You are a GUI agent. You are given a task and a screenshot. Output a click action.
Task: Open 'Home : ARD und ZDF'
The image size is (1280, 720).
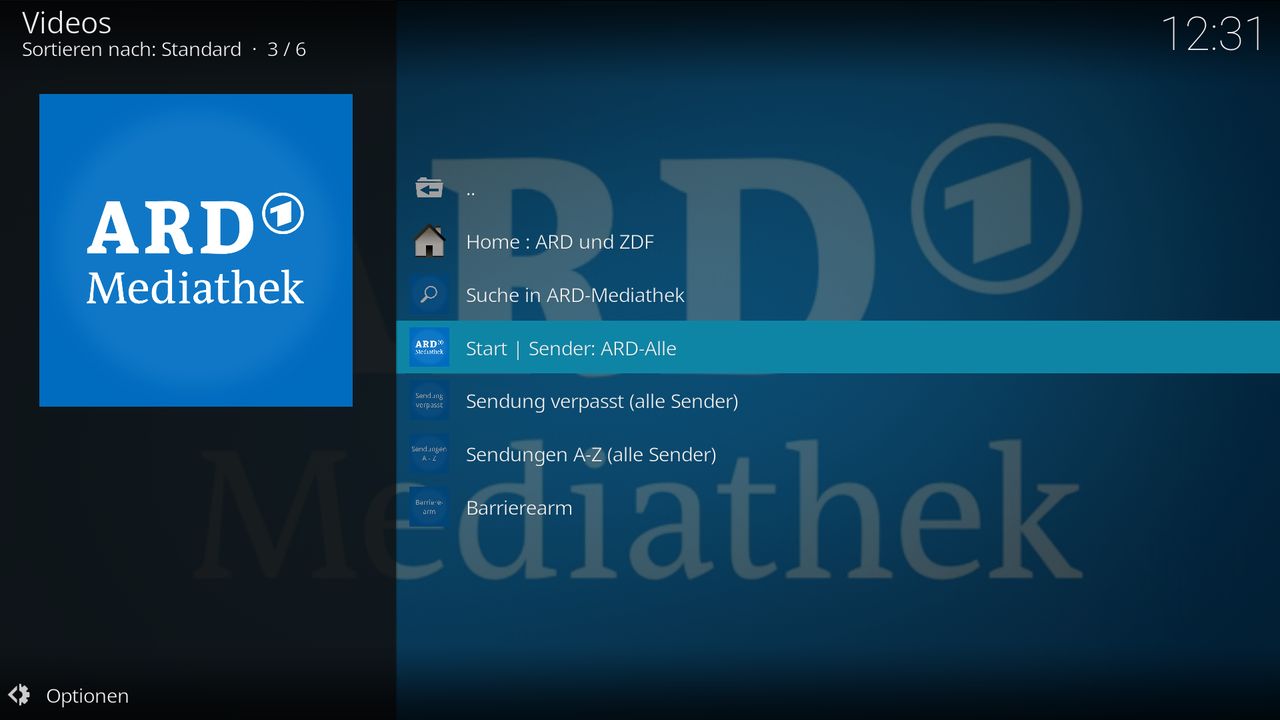click(x=838, y=241)
